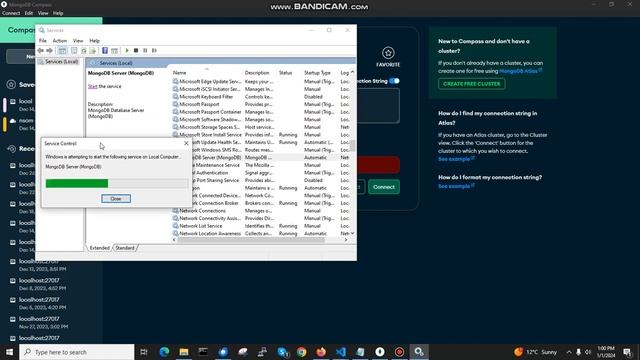
Task: Open Firefox from taskbar
Action: click(321, 352)
